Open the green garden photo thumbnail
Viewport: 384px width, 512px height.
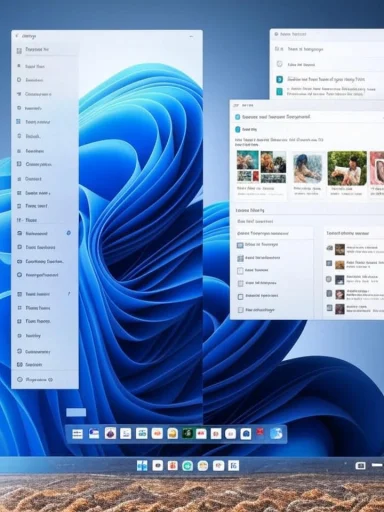coord(347,168)
